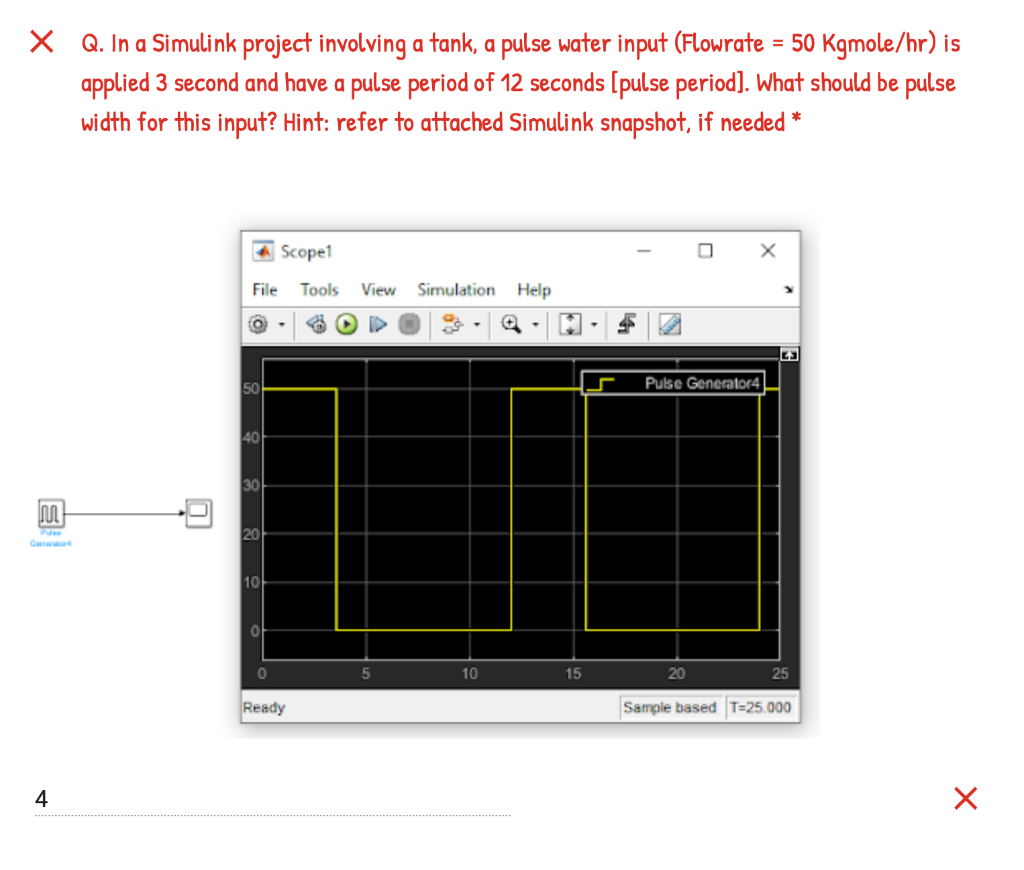
Task: Minimize the Scope1 window
Action: click(644, 251)
